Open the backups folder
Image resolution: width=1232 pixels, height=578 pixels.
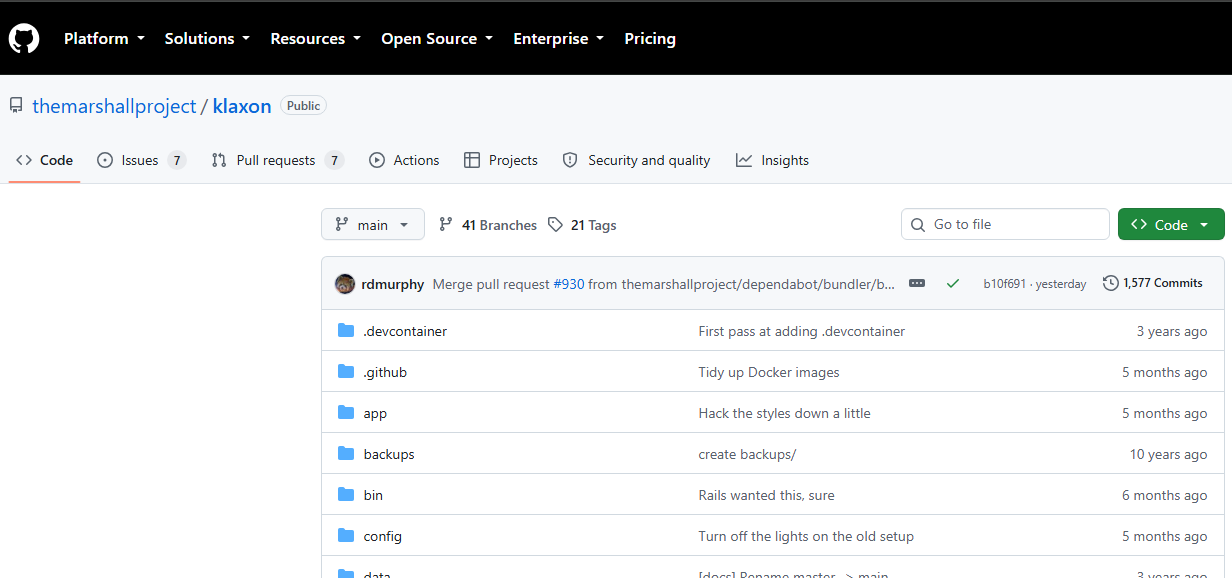click(389, 454)
